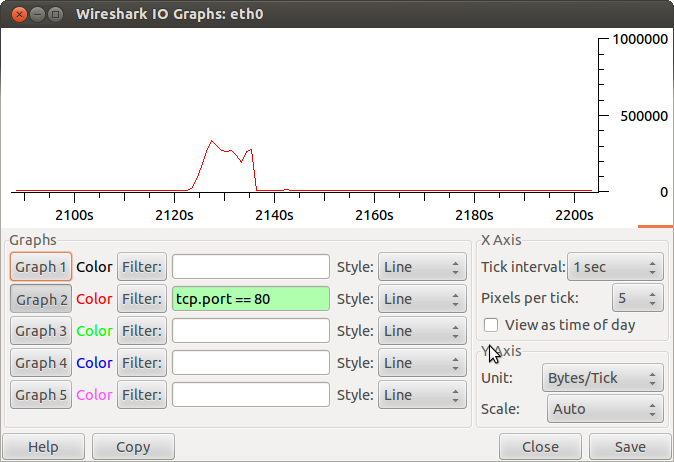Check View as time of day
The image size is (674, 462).
tap(491, 325)
